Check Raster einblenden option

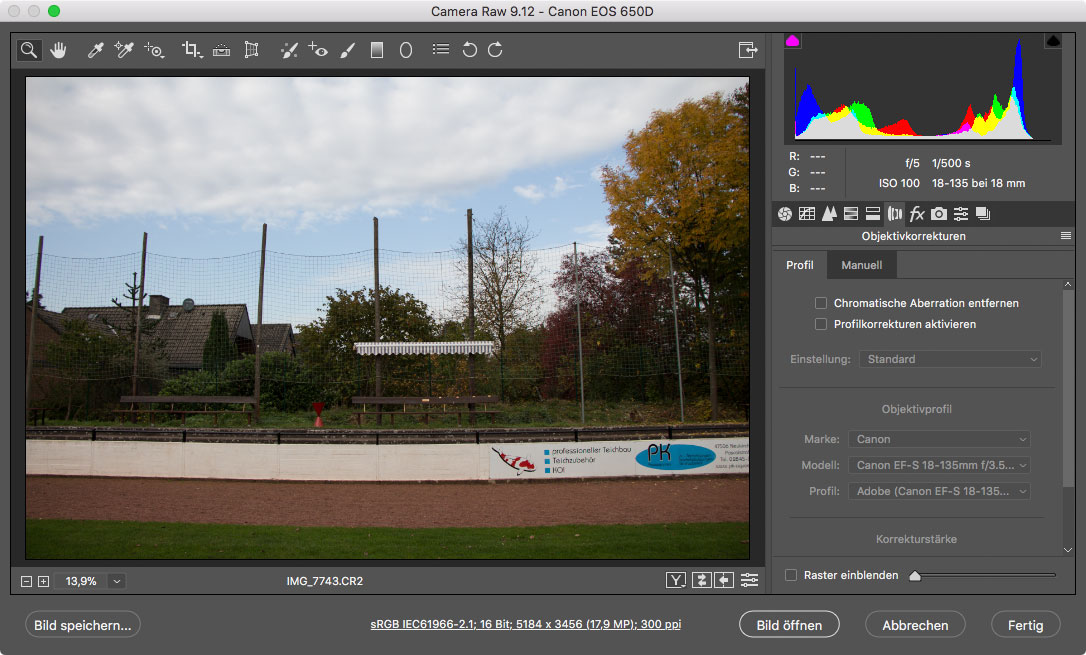(x=791, y=575)
